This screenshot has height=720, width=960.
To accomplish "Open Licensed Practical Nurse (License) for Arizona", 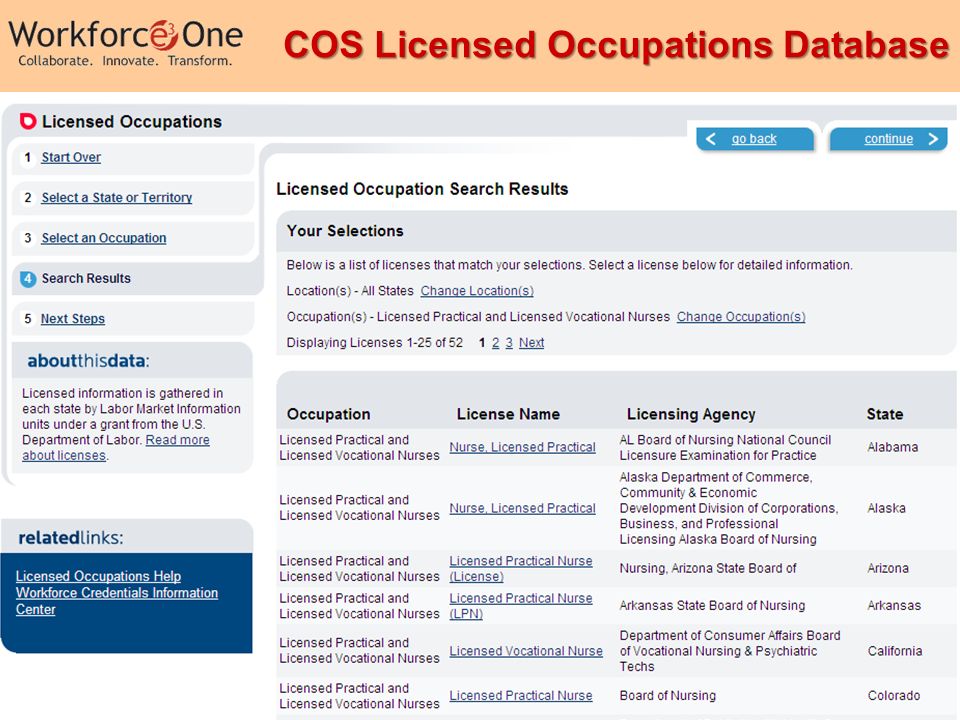I will coord(520,569).
